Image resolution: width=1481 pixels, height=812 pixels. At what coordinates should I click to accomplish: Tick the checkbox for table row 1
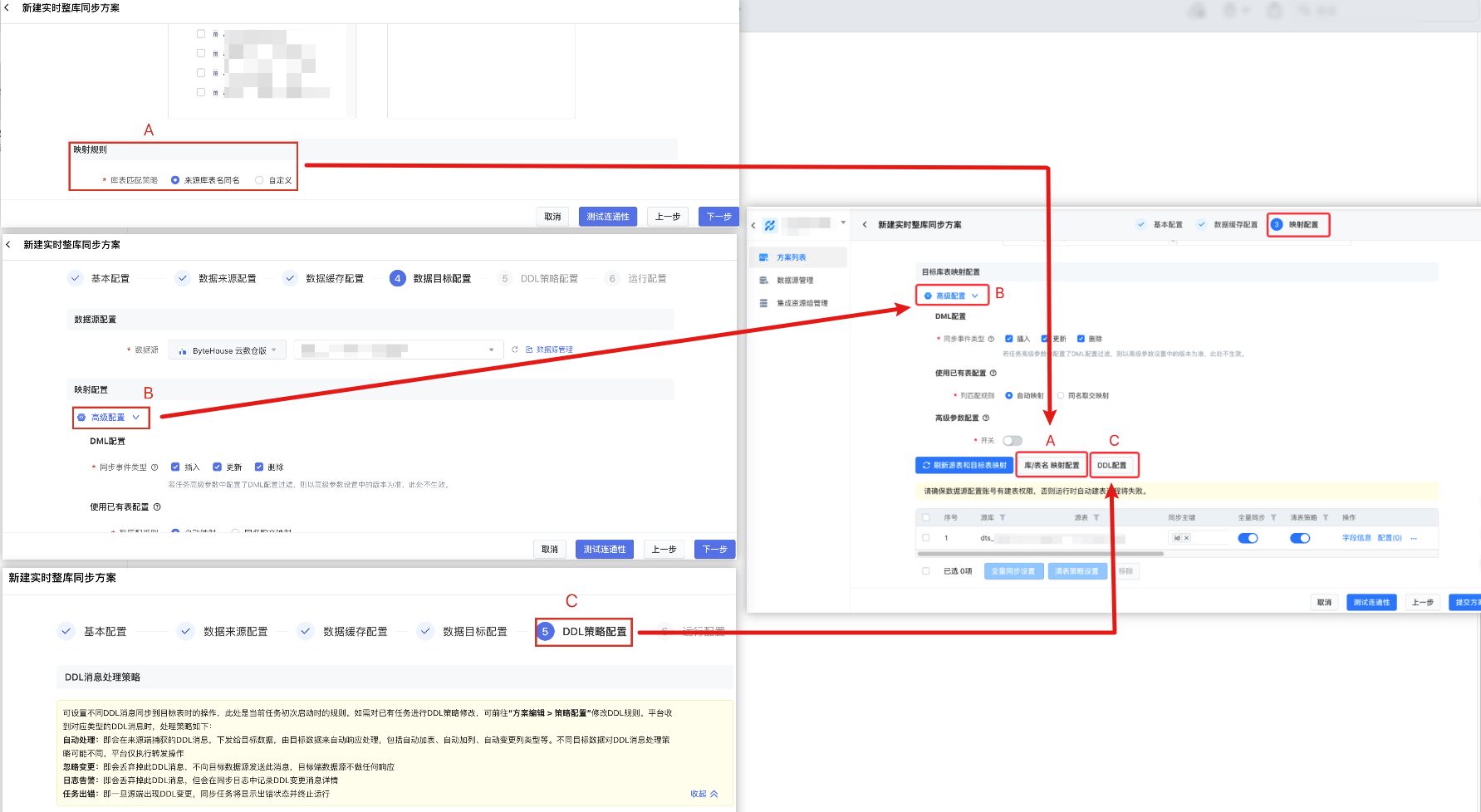click(x=926, y=538)
